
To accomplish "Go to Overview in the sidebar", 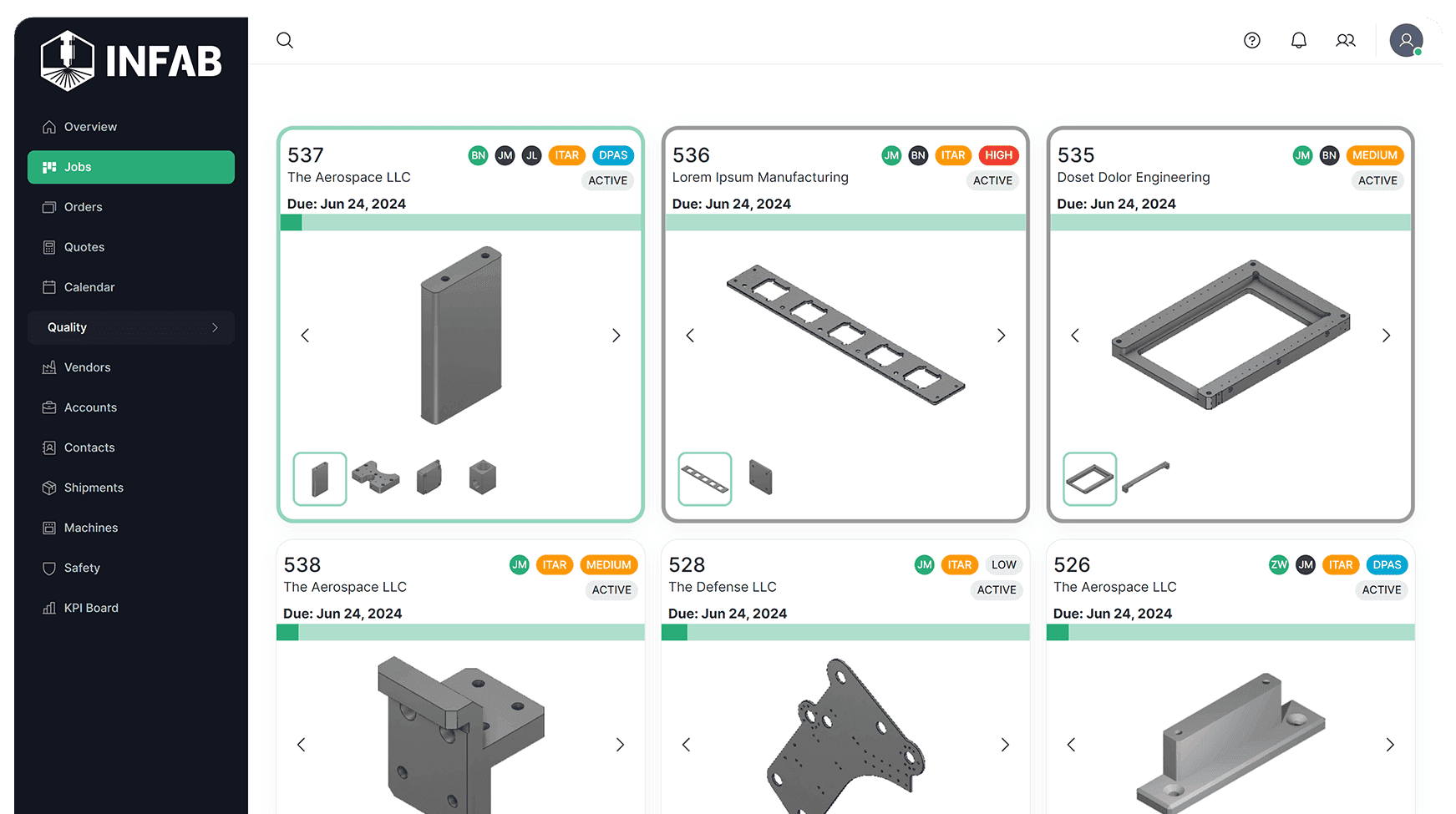I will [131, 127].
